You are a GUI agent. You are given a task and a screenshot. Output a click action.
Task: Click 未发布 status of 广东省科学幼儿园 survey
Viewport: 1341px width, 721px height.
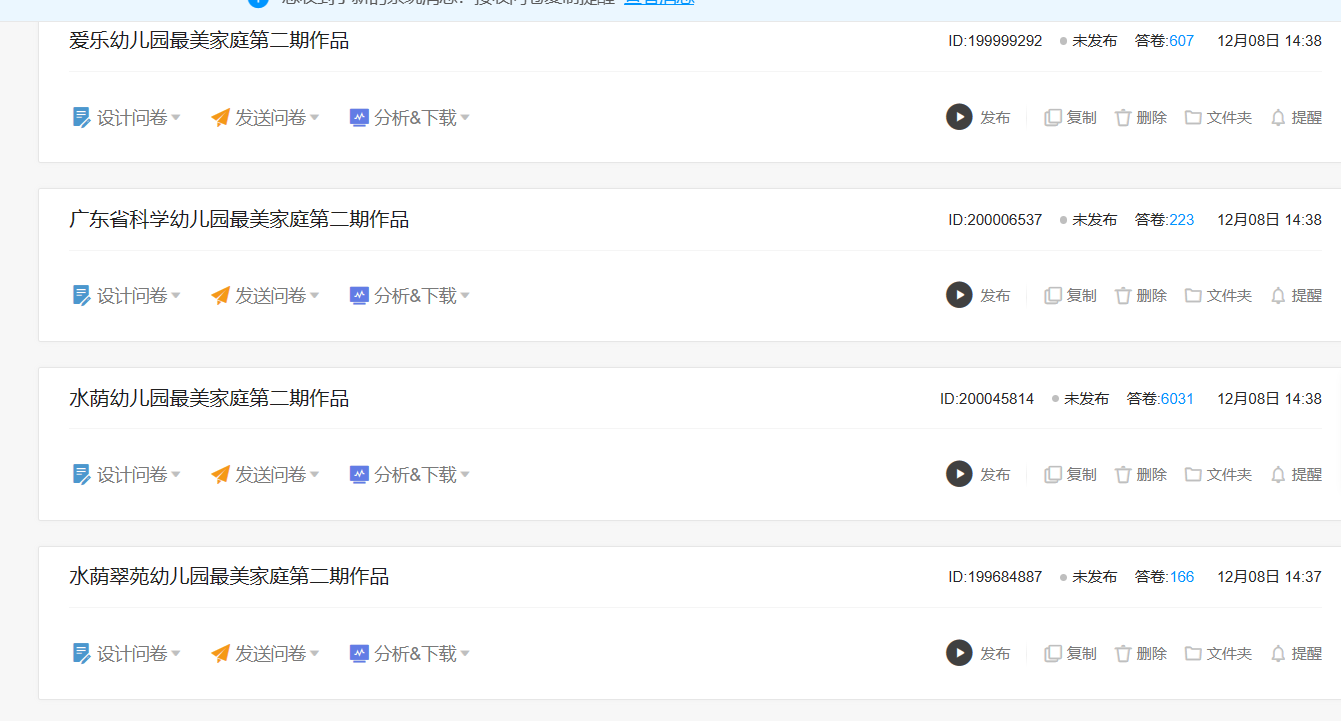click(x=1094, y=220)
